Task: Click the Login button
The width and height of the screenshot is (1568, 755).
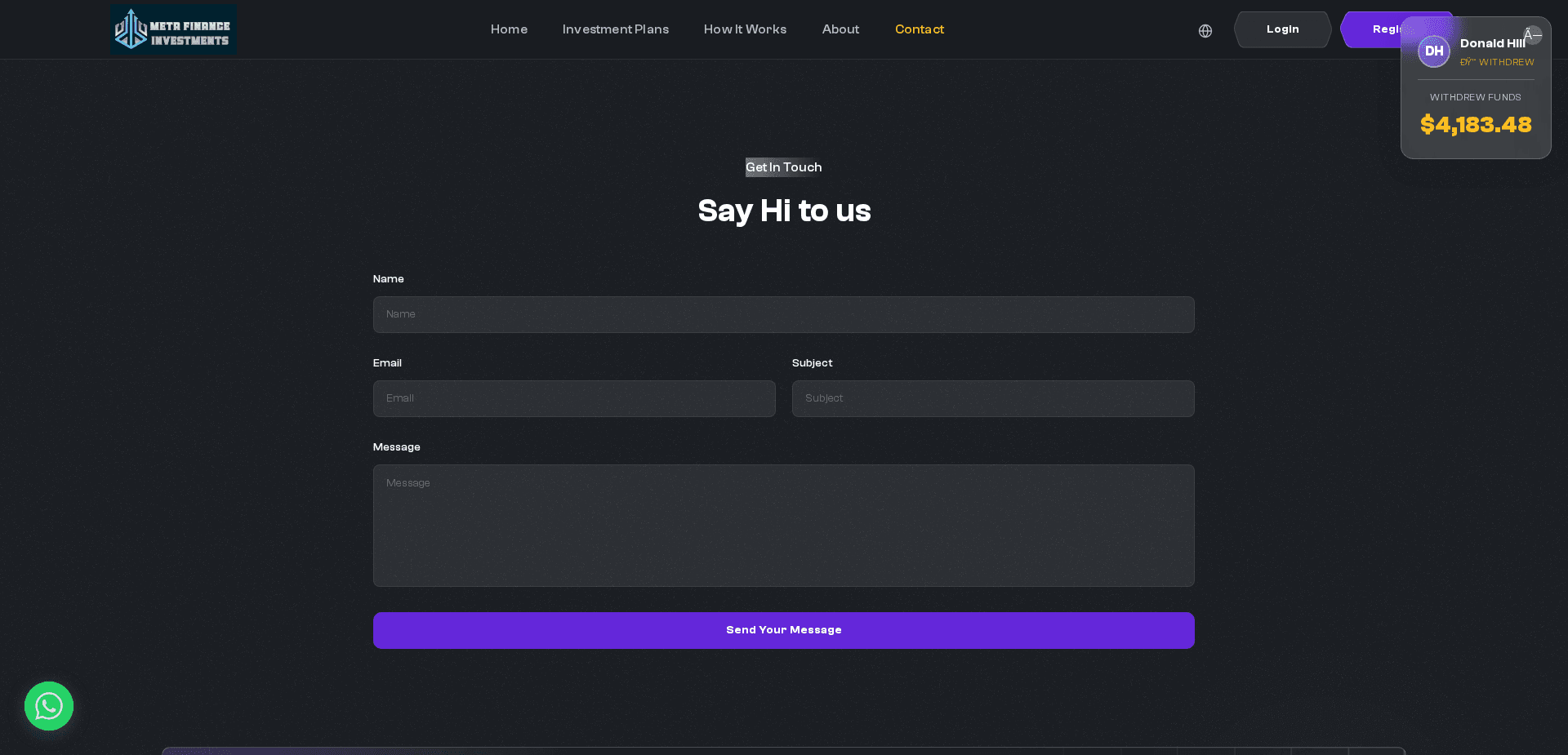Action: tap(1282, 29)
